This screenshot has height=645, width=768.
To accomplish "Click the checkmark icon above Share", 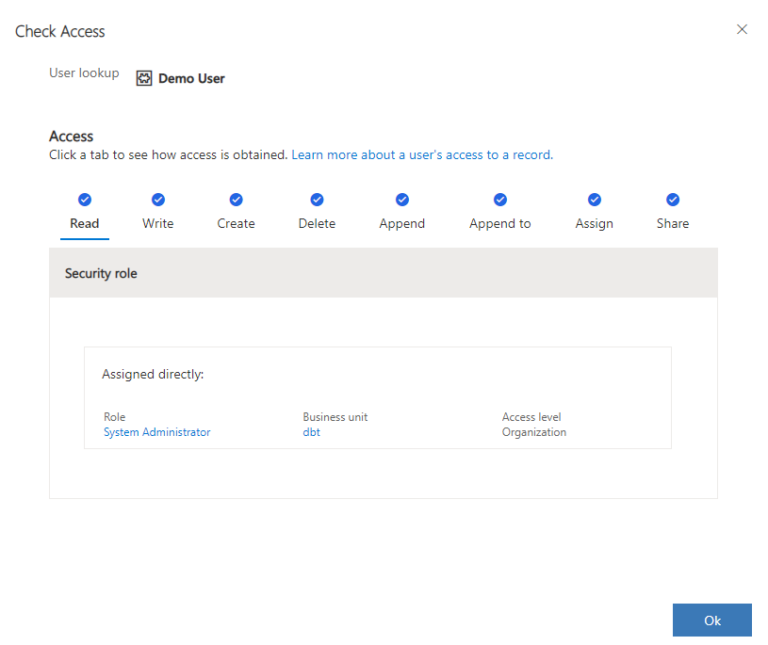I will (672, 200).
